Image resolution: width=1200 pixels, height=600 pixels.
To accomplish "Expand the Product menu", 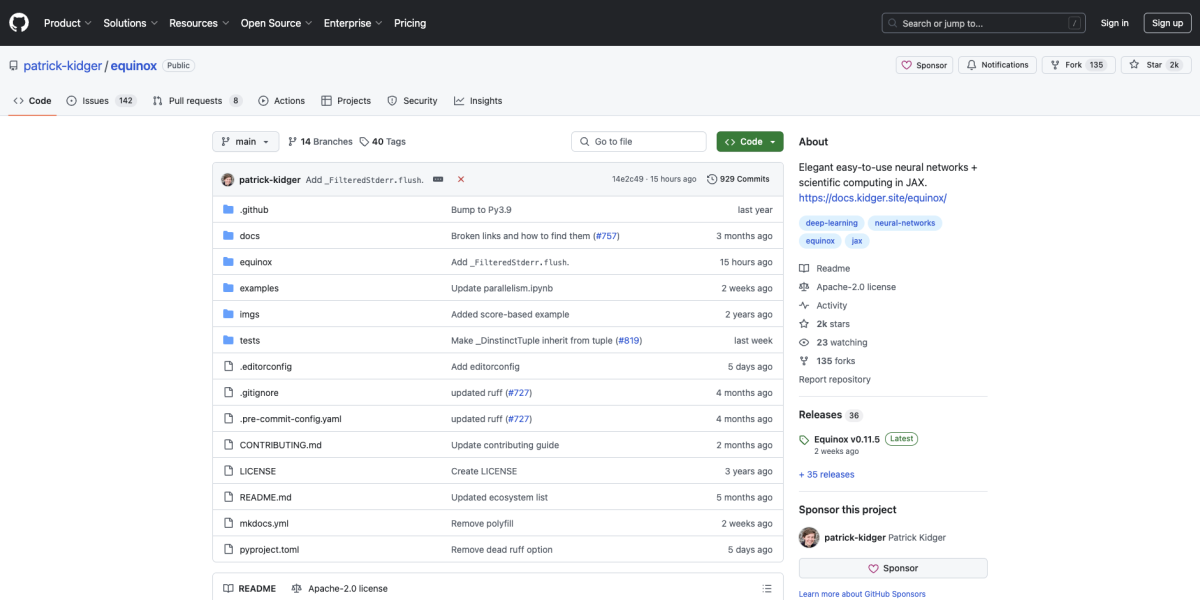I will [x=67, y=23].
